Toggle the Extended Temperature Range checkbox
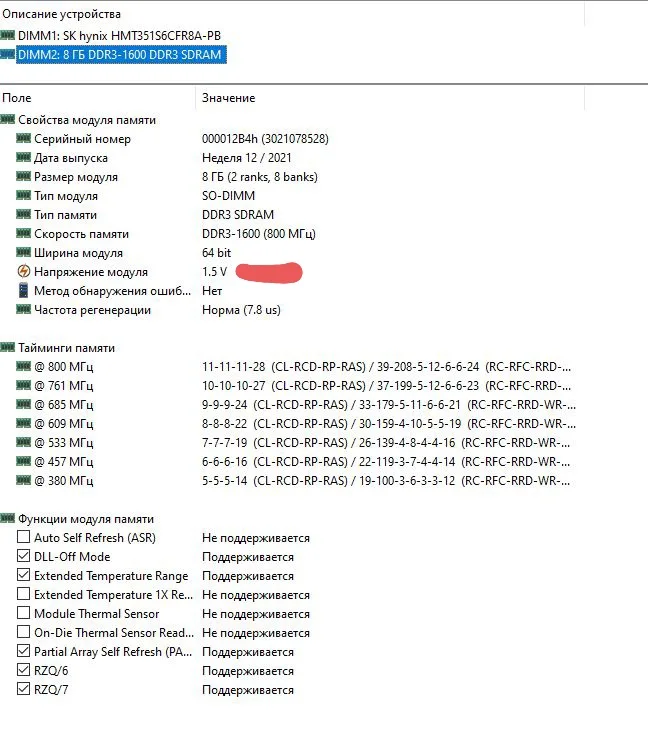This screenshot has height=744, width=648. (23, 575)
